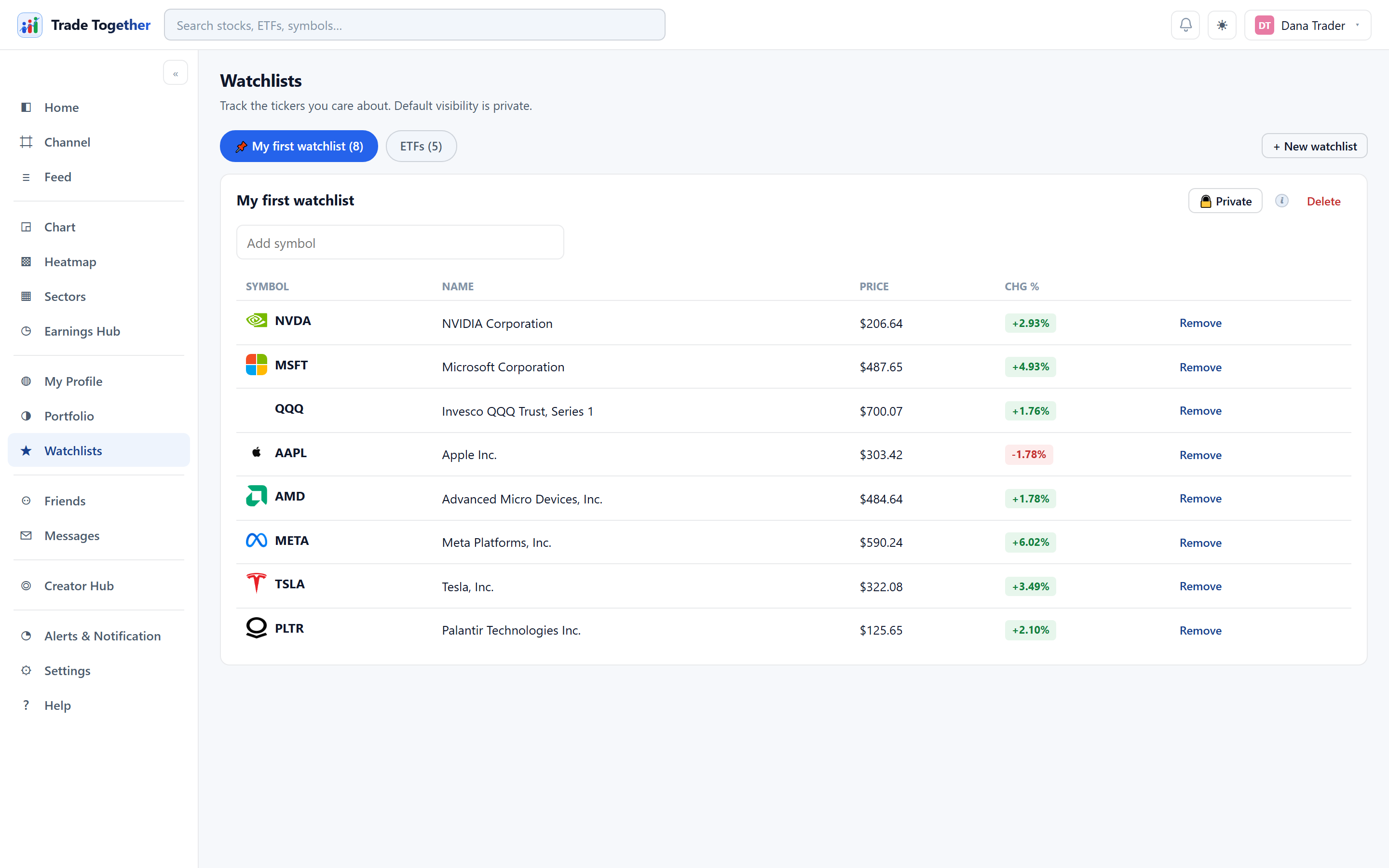This screenshot has width=1389, height=868.
Task: Click the Home sidebar icon
Action: pyautogui.click(x=27, y=108)
